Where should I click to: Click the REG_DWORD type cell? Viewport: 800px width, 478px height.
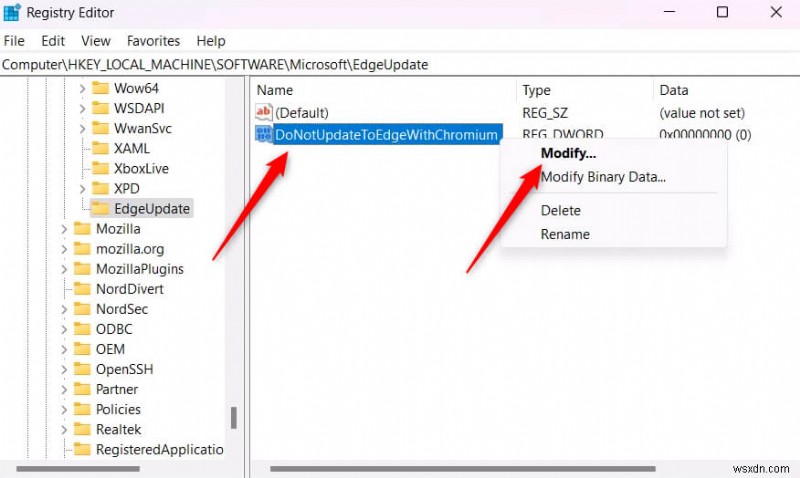tap(563, 135)
